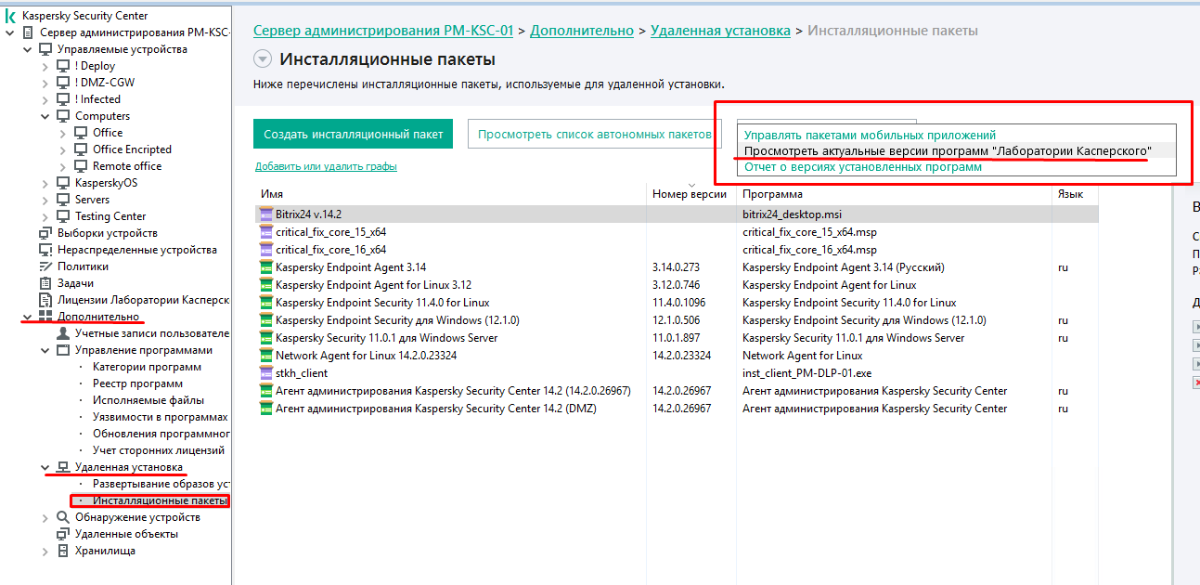
Task: Expand the Обнаружение устройств node
Action: point(46,517)
